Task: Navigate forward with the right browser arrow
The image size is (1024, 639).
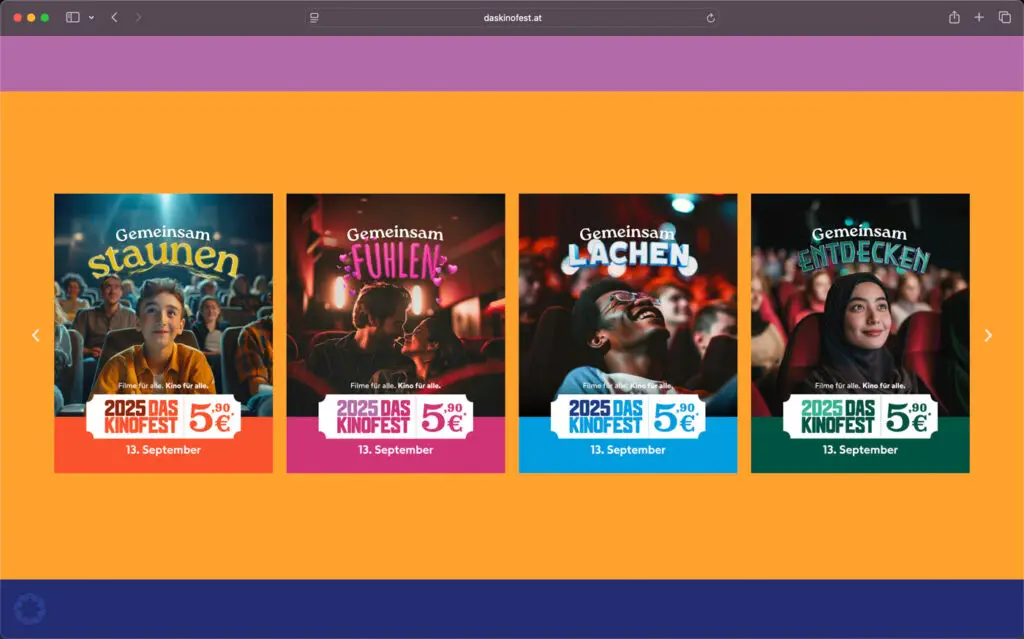Action: point(139,16)
